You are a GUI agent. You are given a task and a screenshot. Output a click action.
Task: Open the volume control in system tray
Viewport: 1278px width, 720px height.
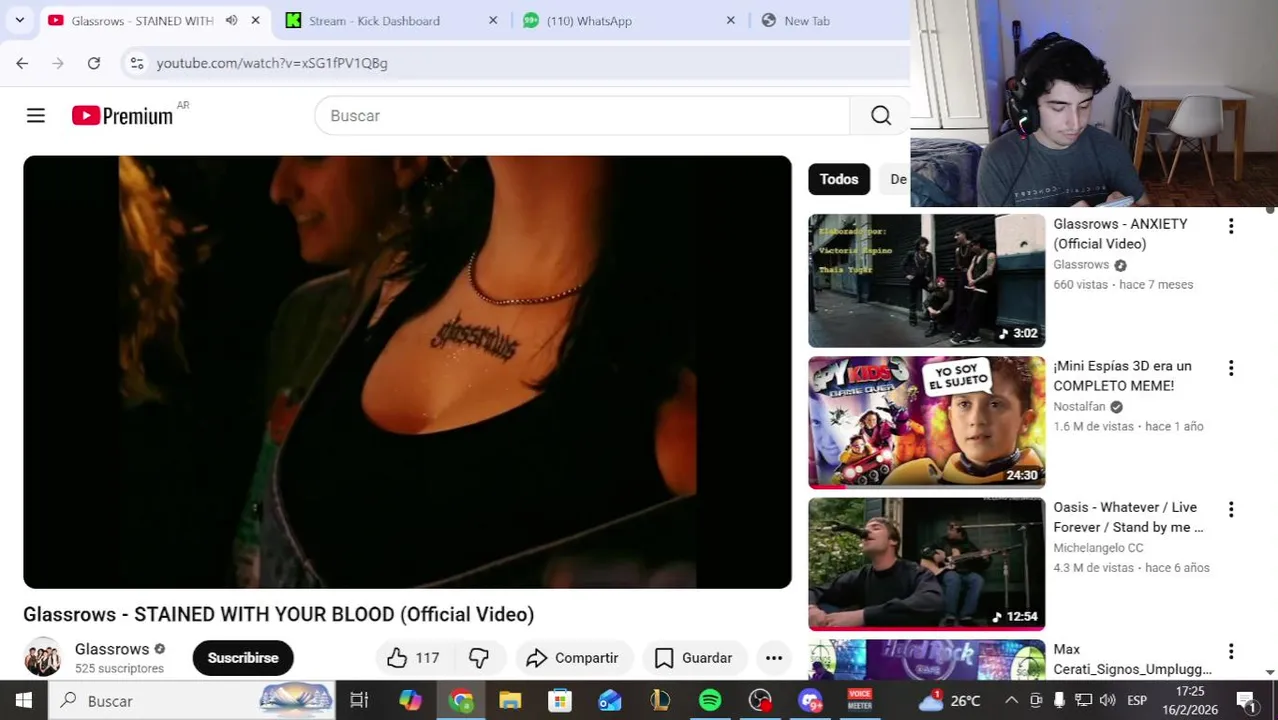[1107, 701]
